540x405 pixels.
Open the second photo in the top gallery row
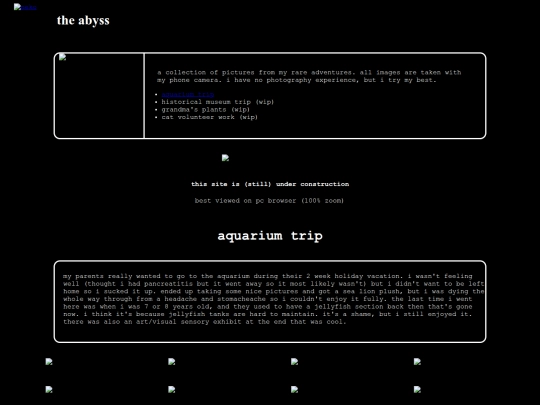(x=172, y=362)
